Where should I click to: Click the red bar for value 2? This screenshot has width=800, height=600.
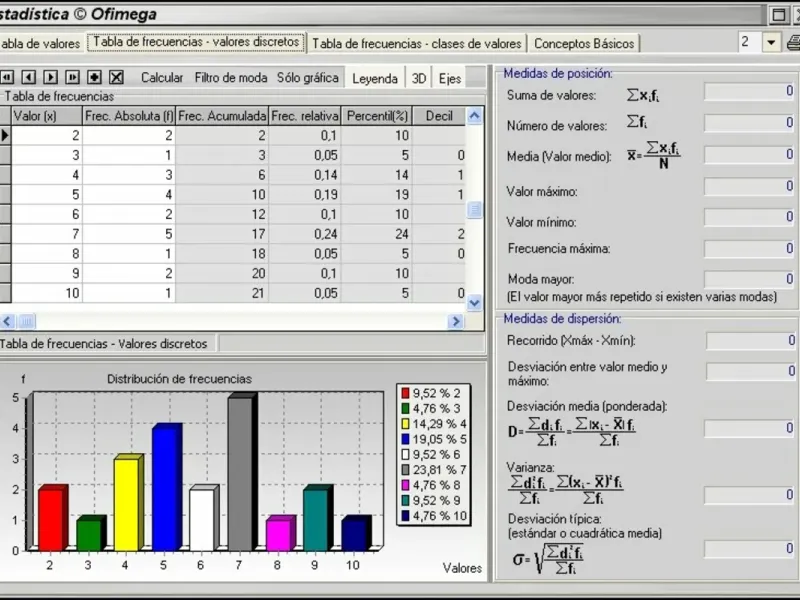point(53,518)
